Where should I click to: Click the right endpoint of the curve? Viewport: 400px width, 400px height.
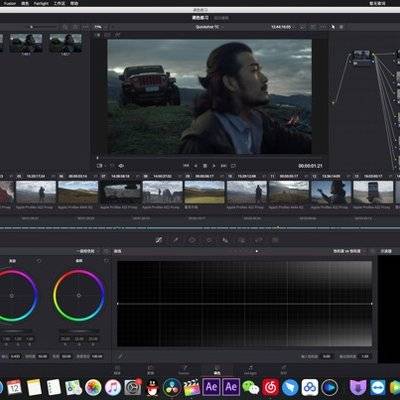click(372, 304)
